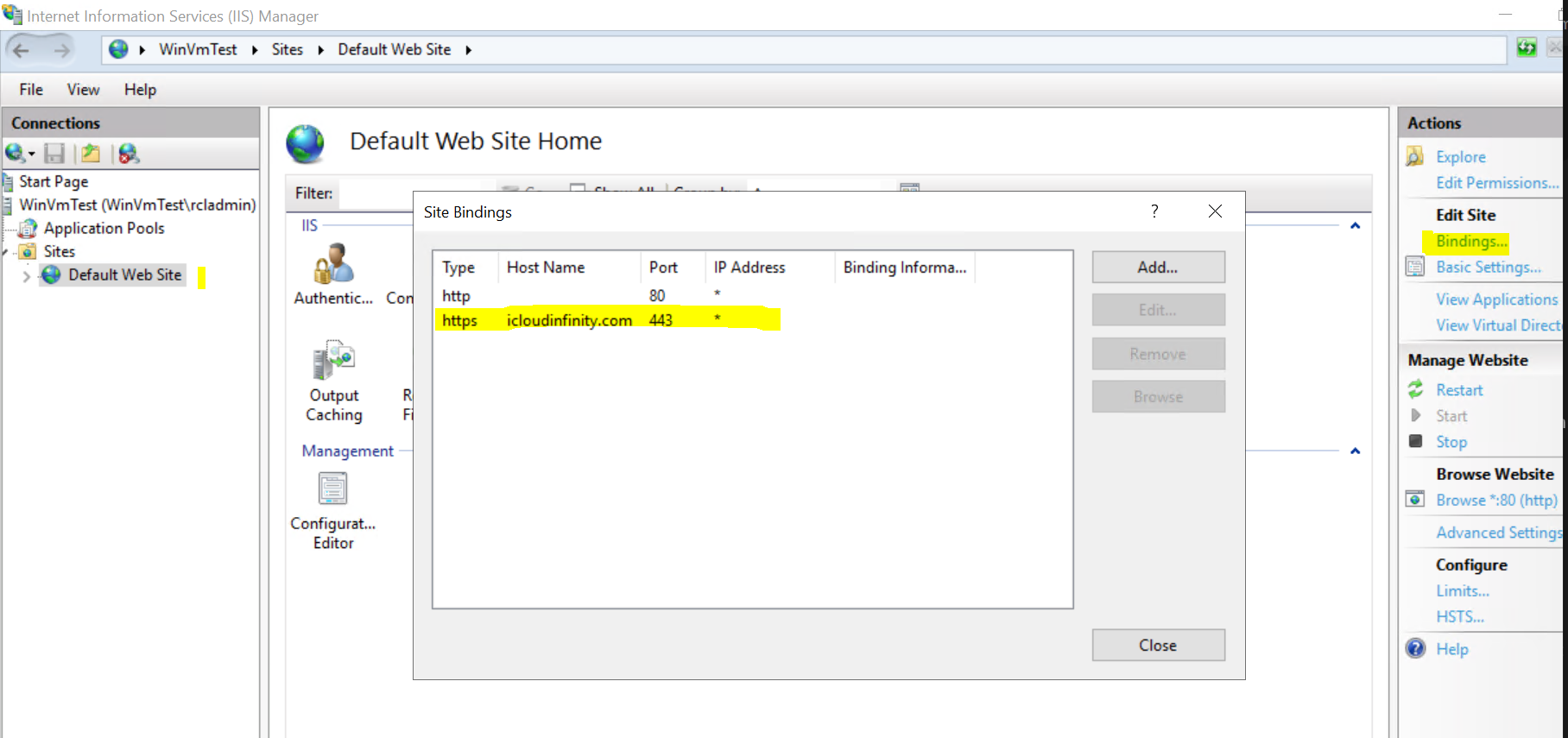The height and width of the screenshot is (738, 1568).
Task: Open the Authentication feature icon
Action: pyautogui.click(x=333, y=264)
